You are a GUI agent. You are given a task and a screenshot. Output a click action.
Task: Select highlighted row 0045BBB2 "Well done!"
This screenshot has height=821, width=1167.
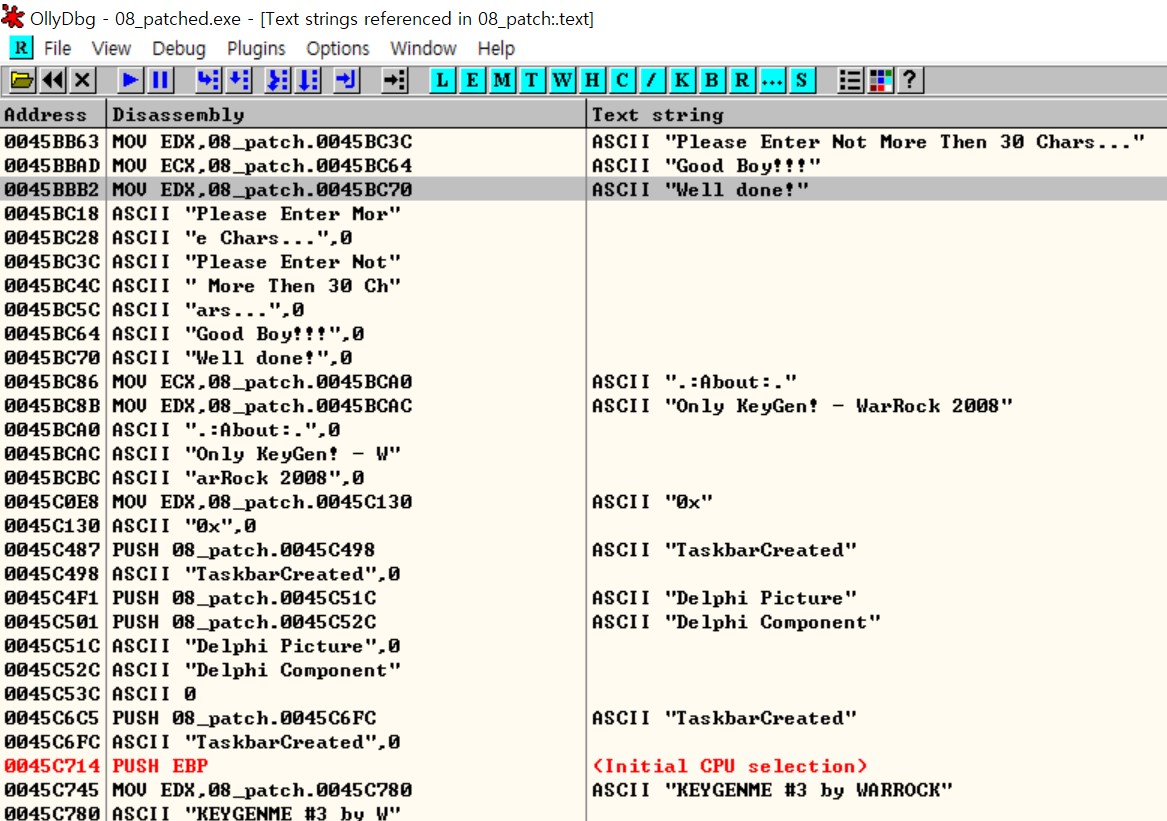[584, 189]
